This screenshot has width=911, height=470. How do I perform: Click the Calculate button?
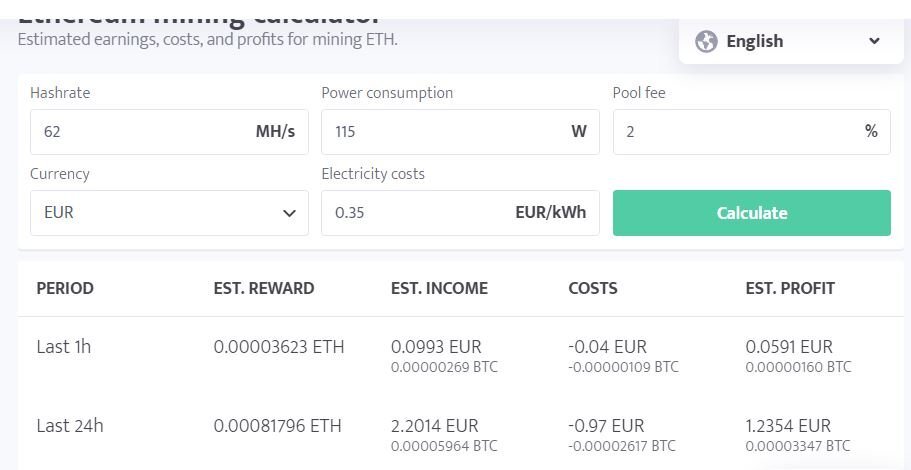point(751,213)
